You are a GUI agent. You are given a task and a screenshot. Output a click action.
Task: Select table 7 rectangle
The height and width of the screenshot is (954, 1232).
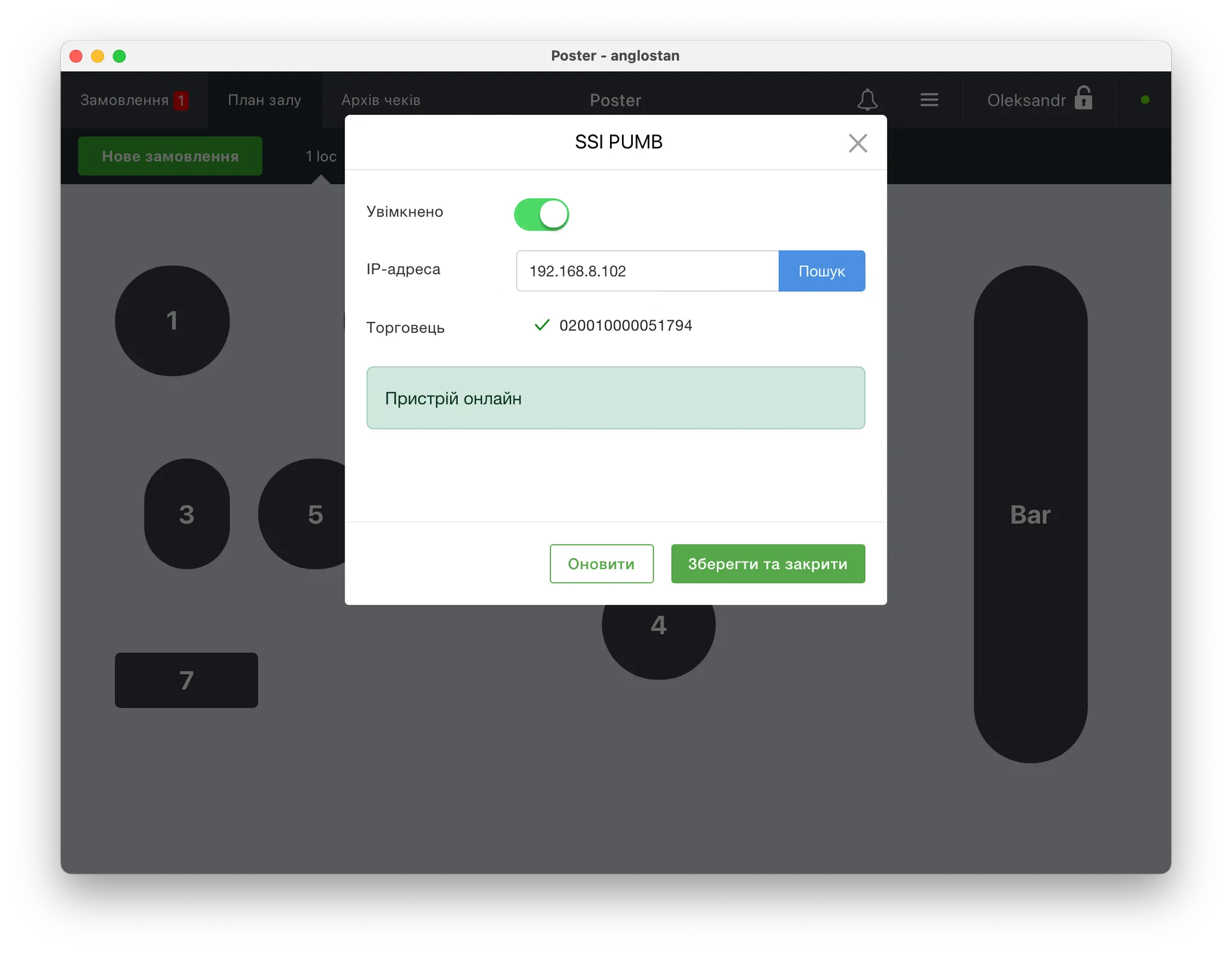[x=186, y=680]
